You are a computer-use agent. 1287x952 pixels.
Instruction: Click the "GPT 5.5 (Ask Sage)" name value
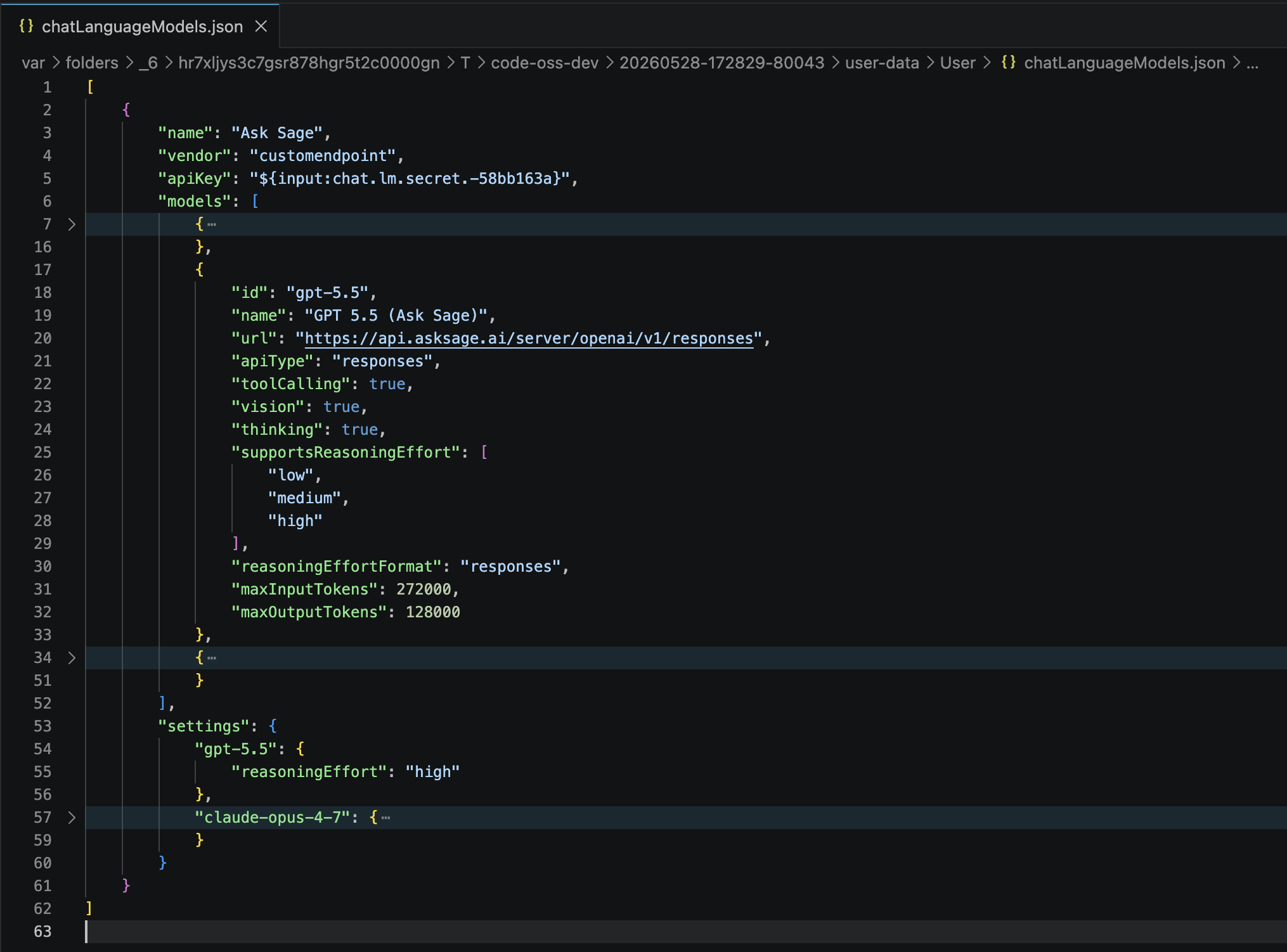point(396,316)
